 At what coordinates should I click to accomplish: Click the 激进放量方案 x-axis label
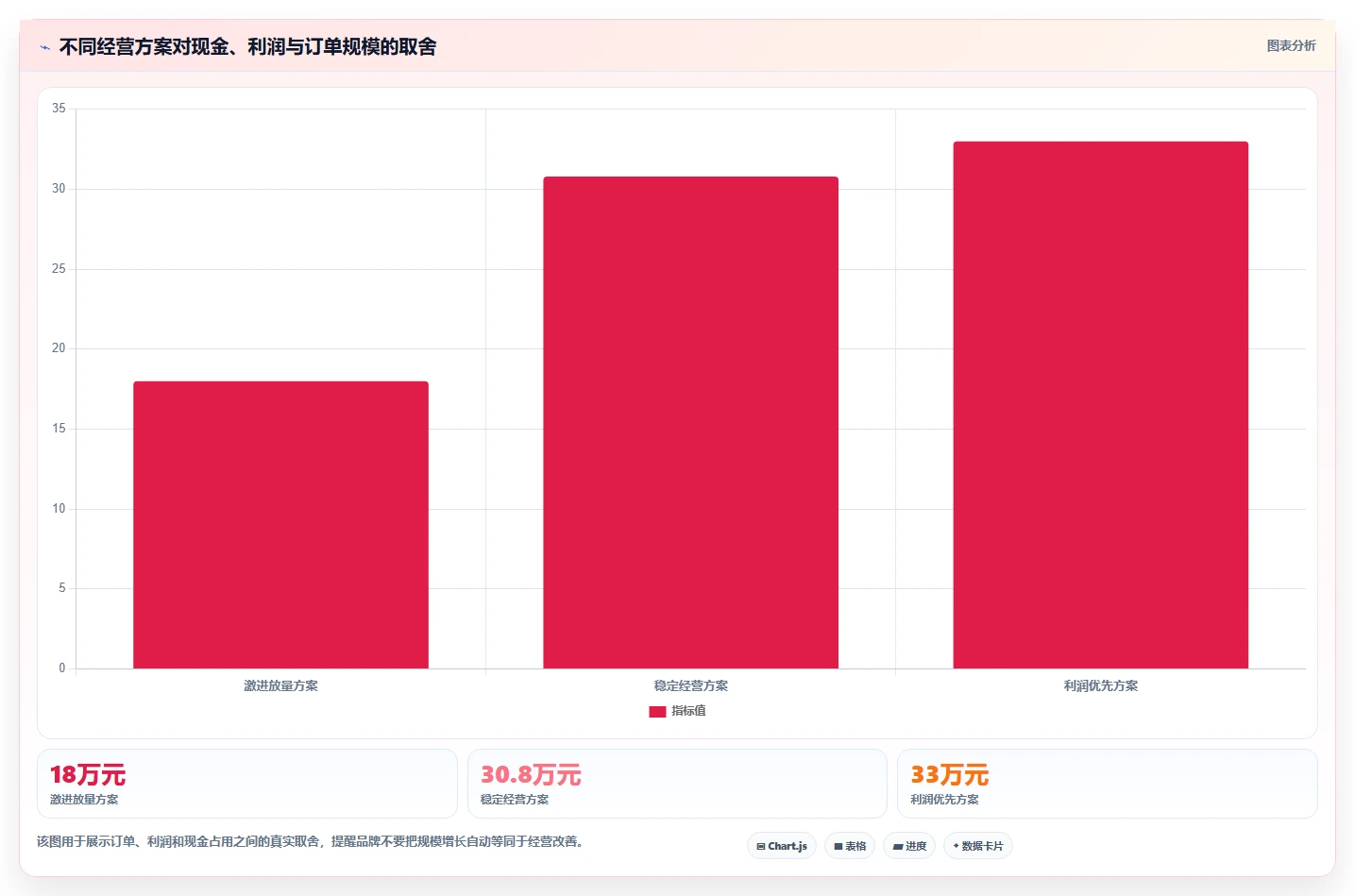tap(280, 685)
